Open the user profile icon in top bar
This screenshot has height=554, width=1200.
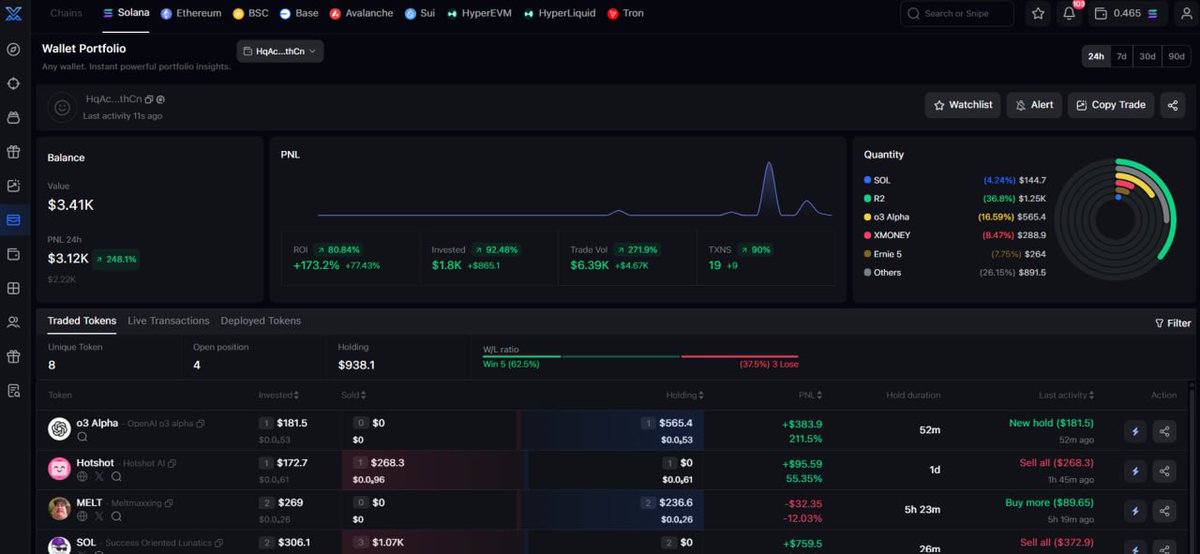pos(1186,13)
